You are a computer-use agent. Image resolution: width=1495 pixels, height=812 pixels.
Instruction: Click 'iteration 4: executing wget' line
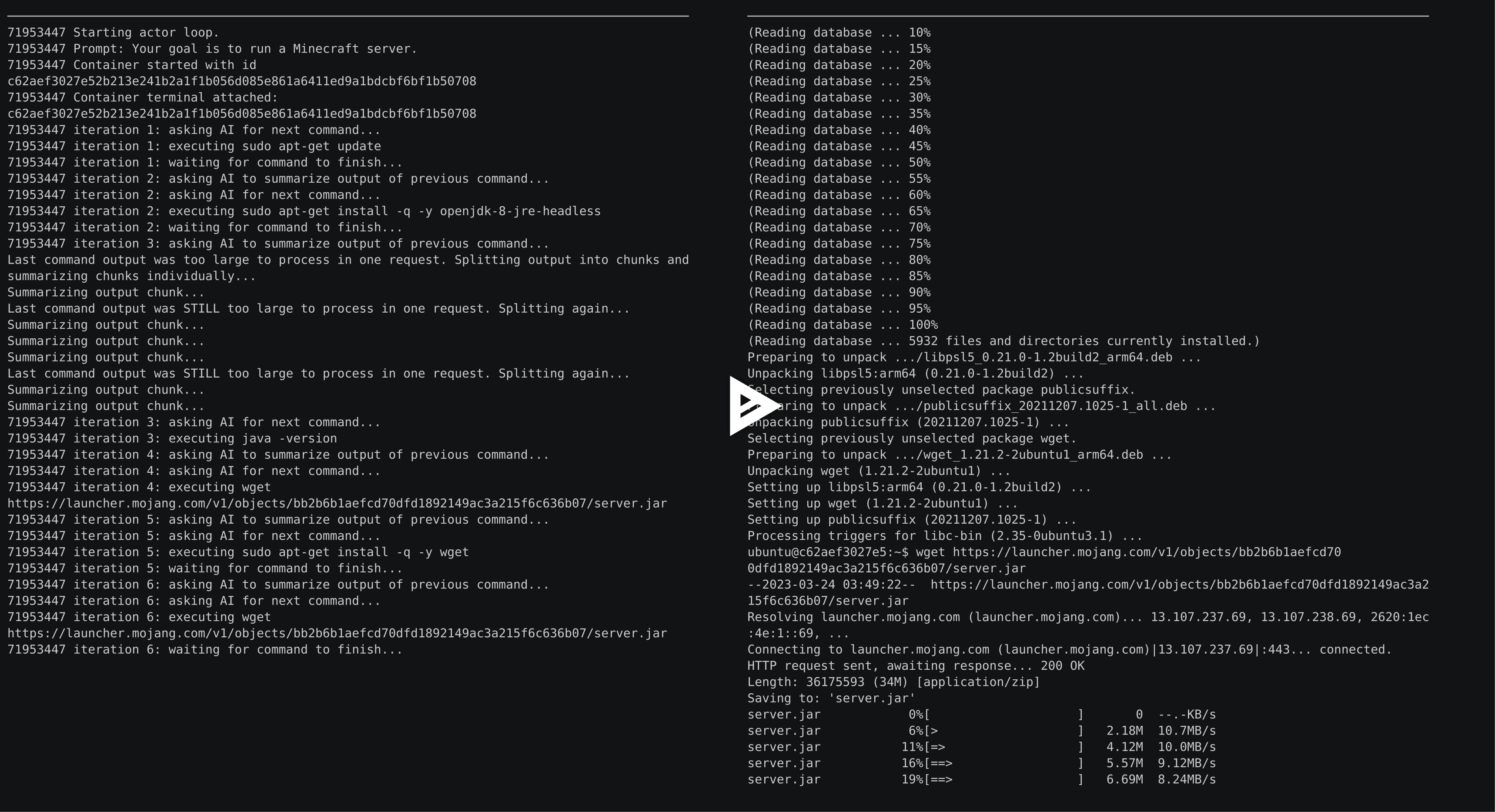[x=139, y=488]
